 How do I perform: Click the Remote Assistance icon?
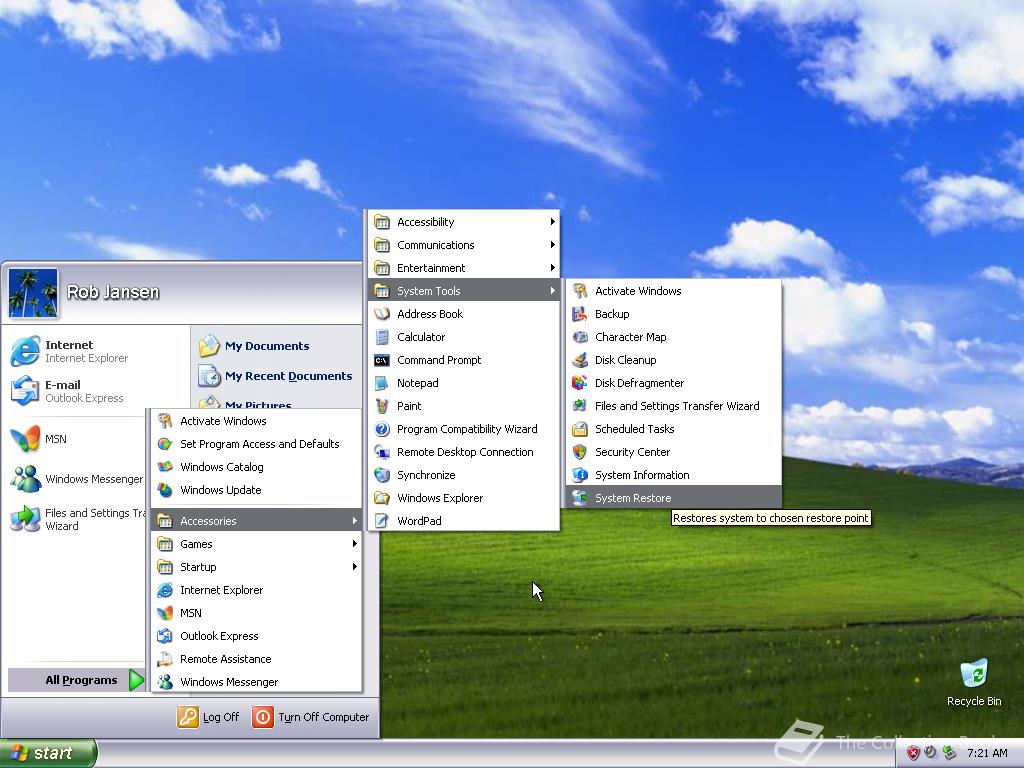click(x=165, y=659)
